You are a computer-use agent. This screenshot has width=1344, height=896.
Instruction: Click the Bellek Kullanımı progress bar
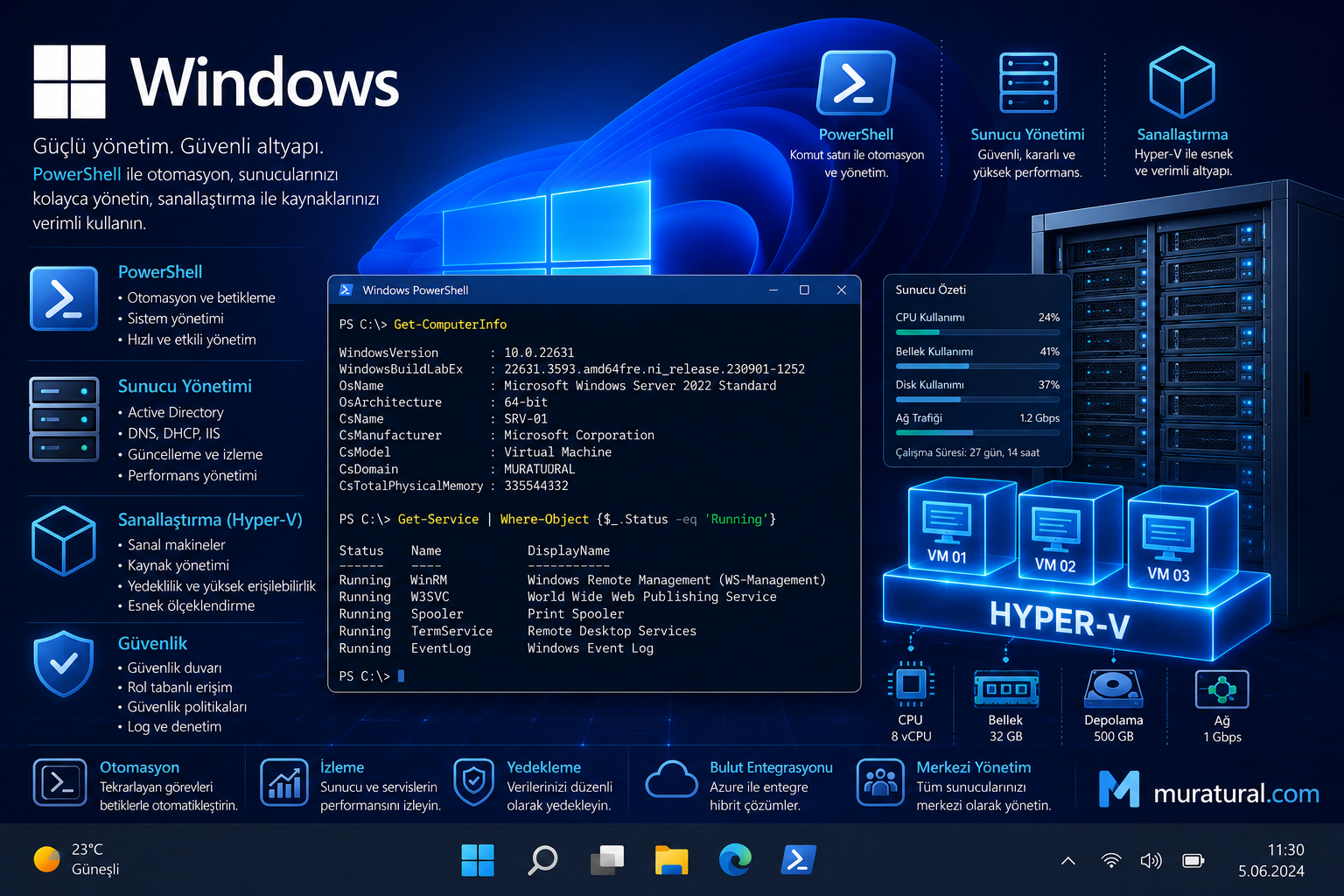pos(977,367)
